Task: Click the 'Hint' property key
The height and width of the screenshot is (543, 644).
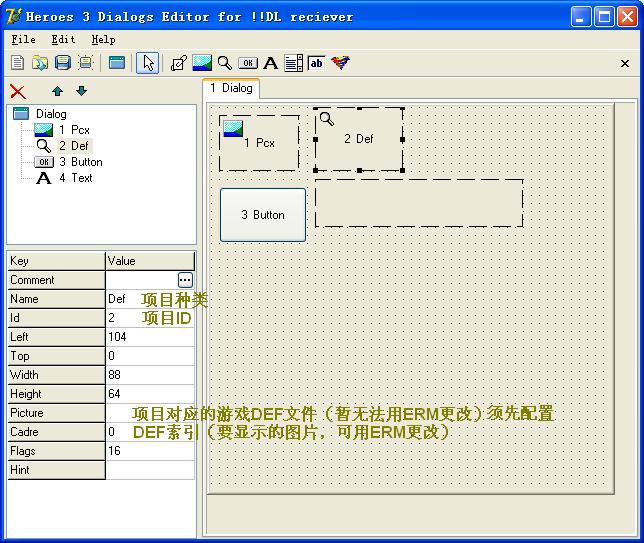Action: pyautogui.click(x=56, y=470)
